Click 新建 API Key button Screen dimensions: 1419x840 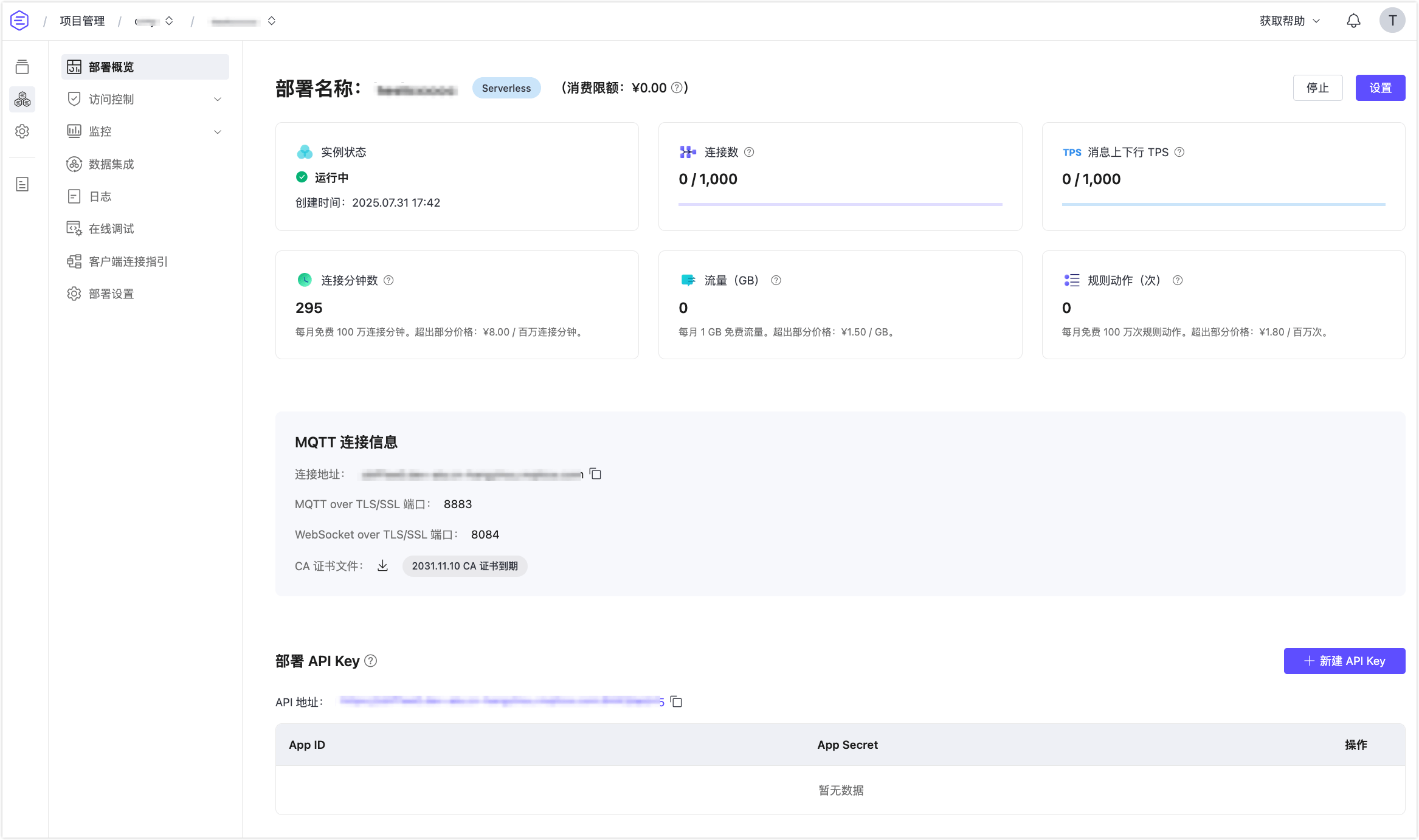pos(1344,661)
